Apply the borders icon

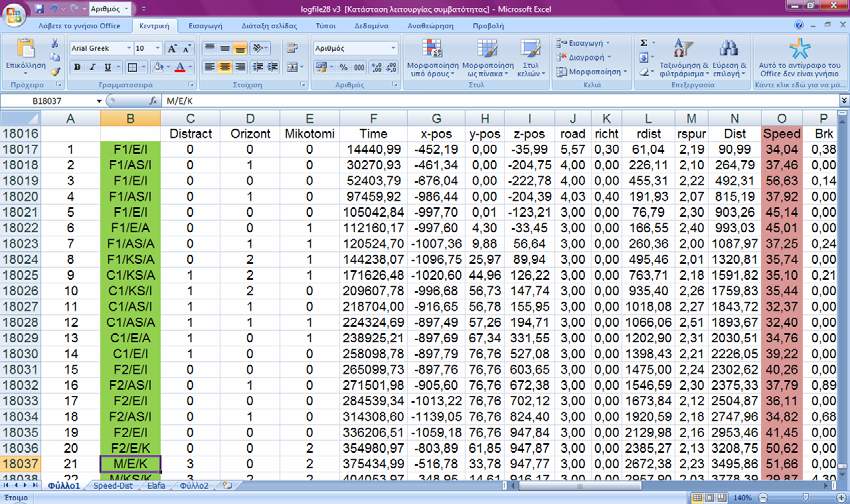click(x=132, y=67)
